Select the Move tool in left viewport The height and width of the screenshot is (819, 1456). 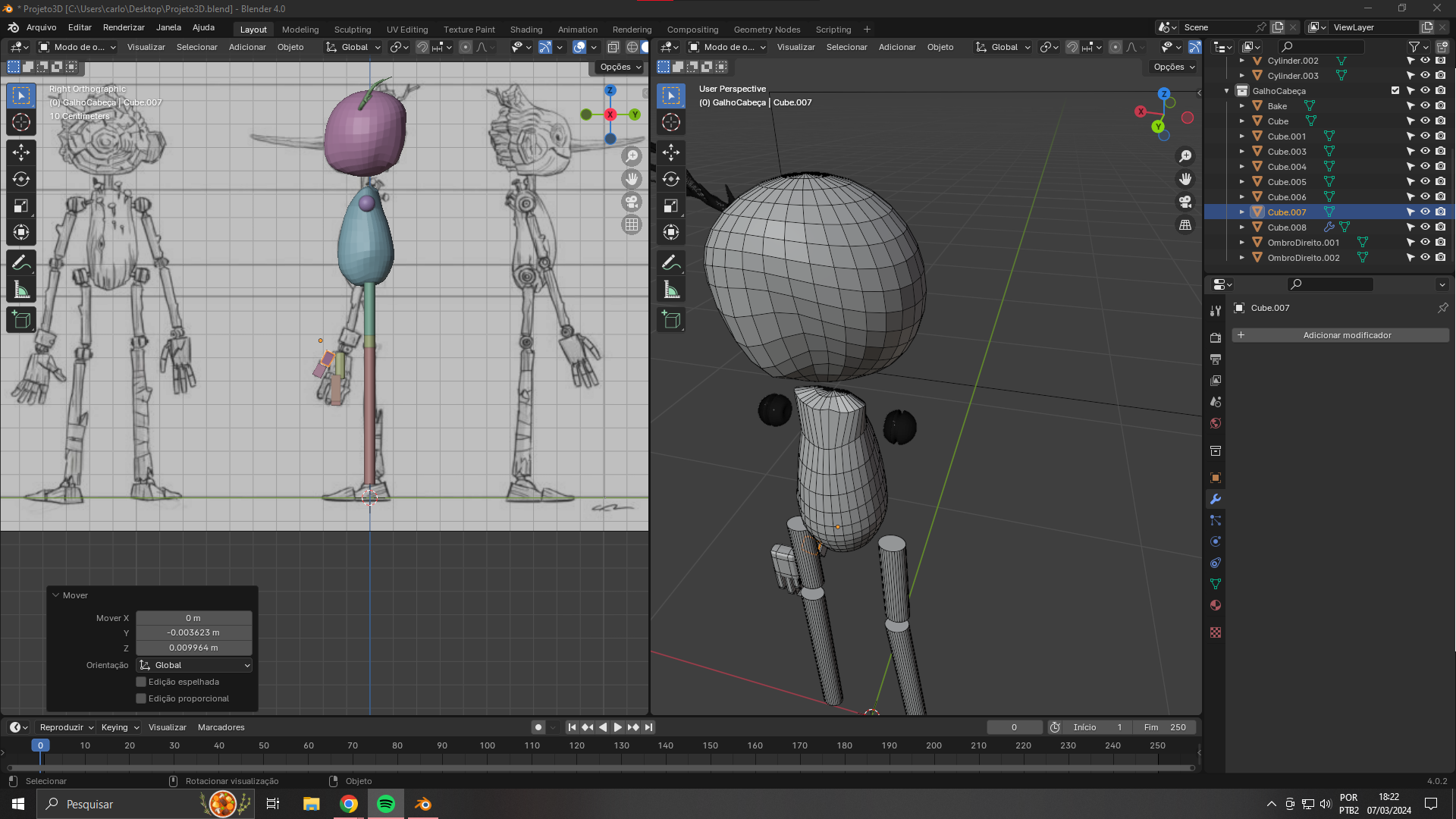21,152
